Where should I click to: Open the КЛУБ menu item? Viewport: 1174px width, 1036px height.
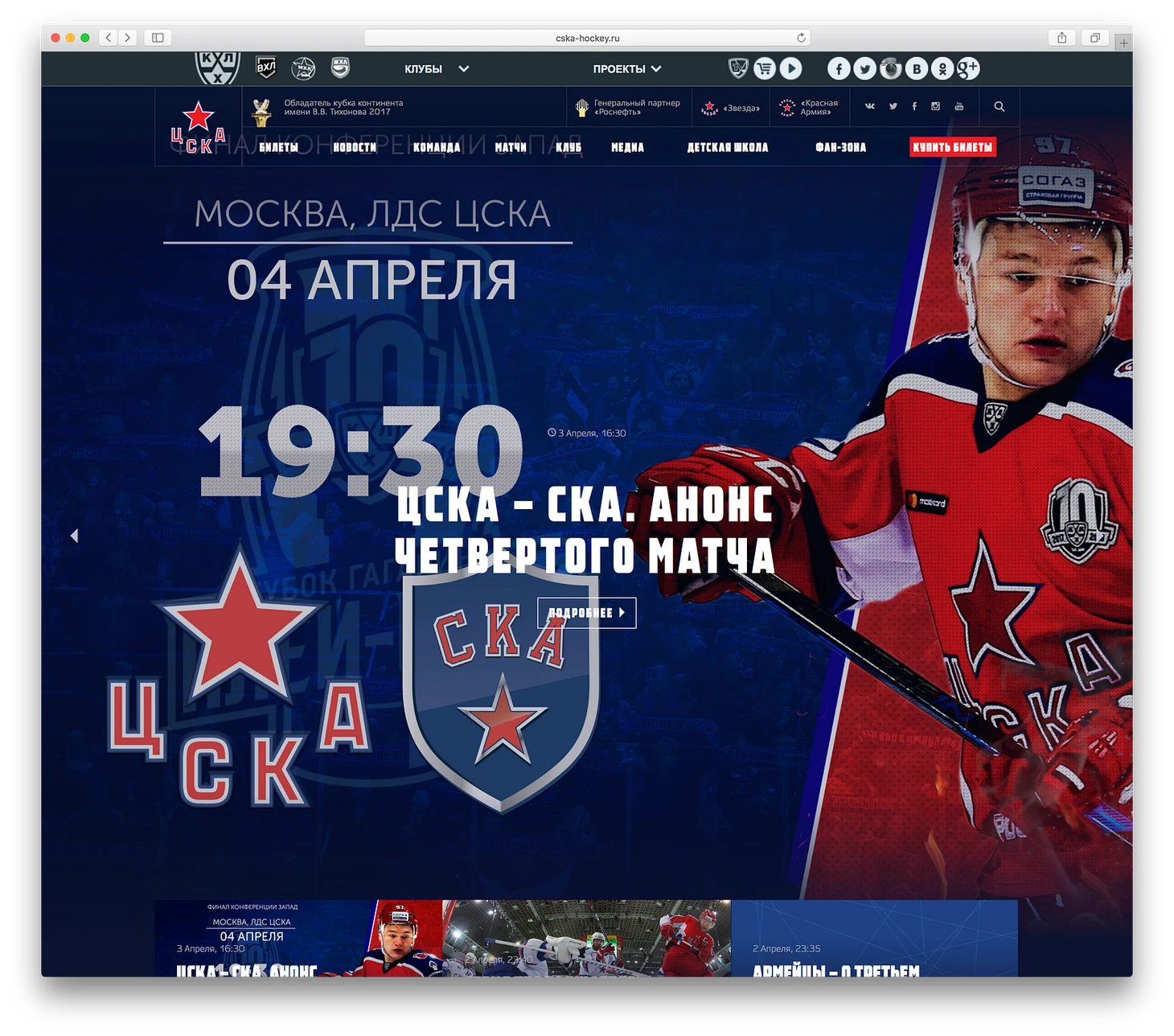click(x=569, y=147)
